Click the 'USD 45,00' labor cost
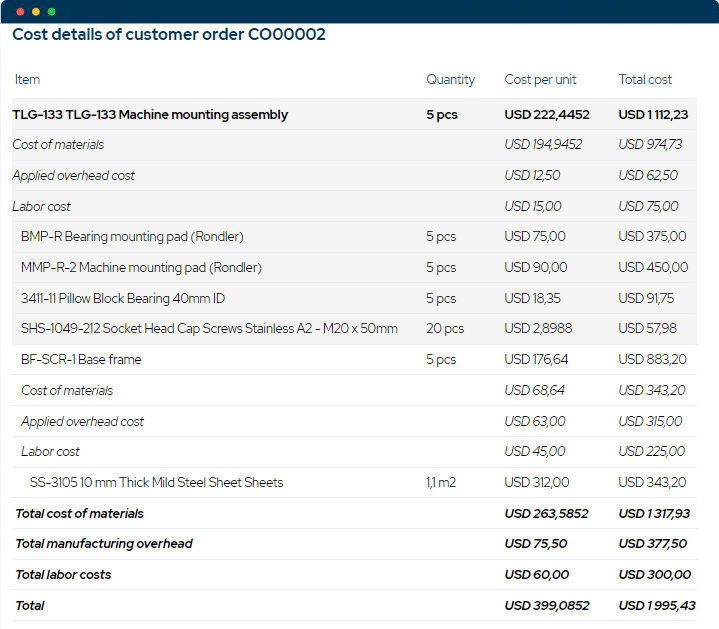This screenshot has width=719, height=629. (x=535, y=452)
